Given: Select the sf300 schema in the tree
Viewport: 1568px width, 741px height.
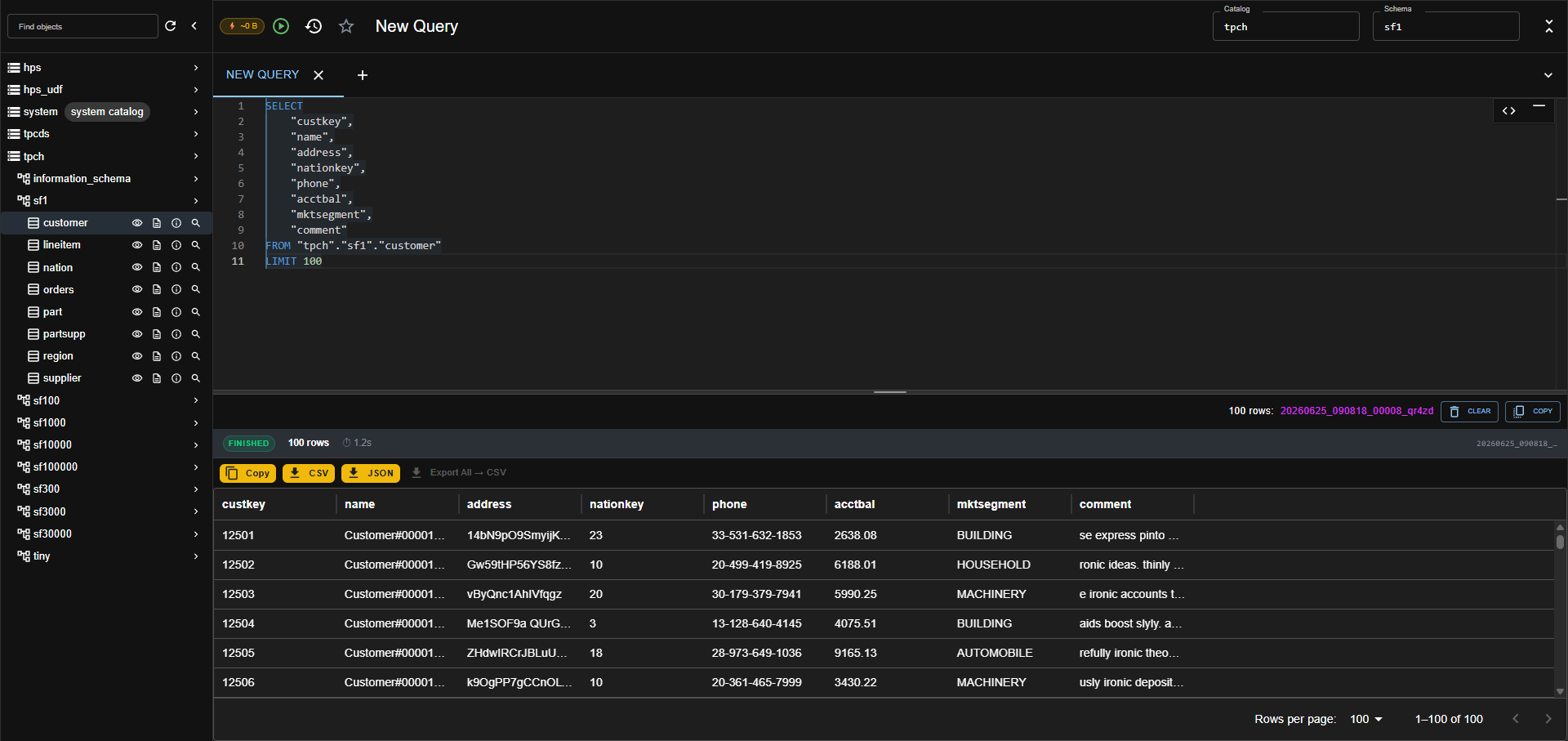Looking at the screenshot, I should (47, 489).
